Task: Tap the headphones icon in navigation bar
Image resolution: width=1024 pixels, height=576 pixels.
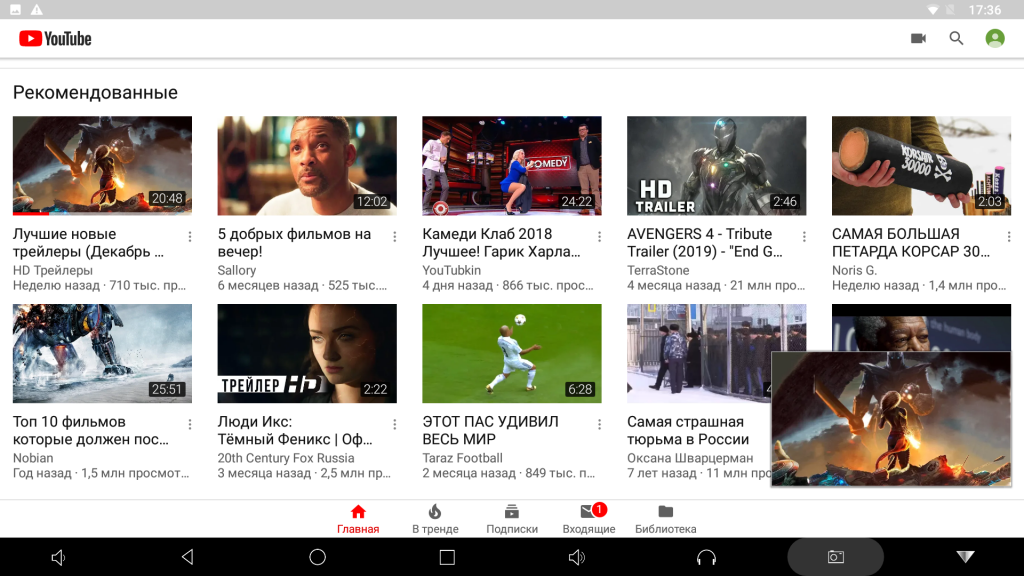Action: (706, 557)
